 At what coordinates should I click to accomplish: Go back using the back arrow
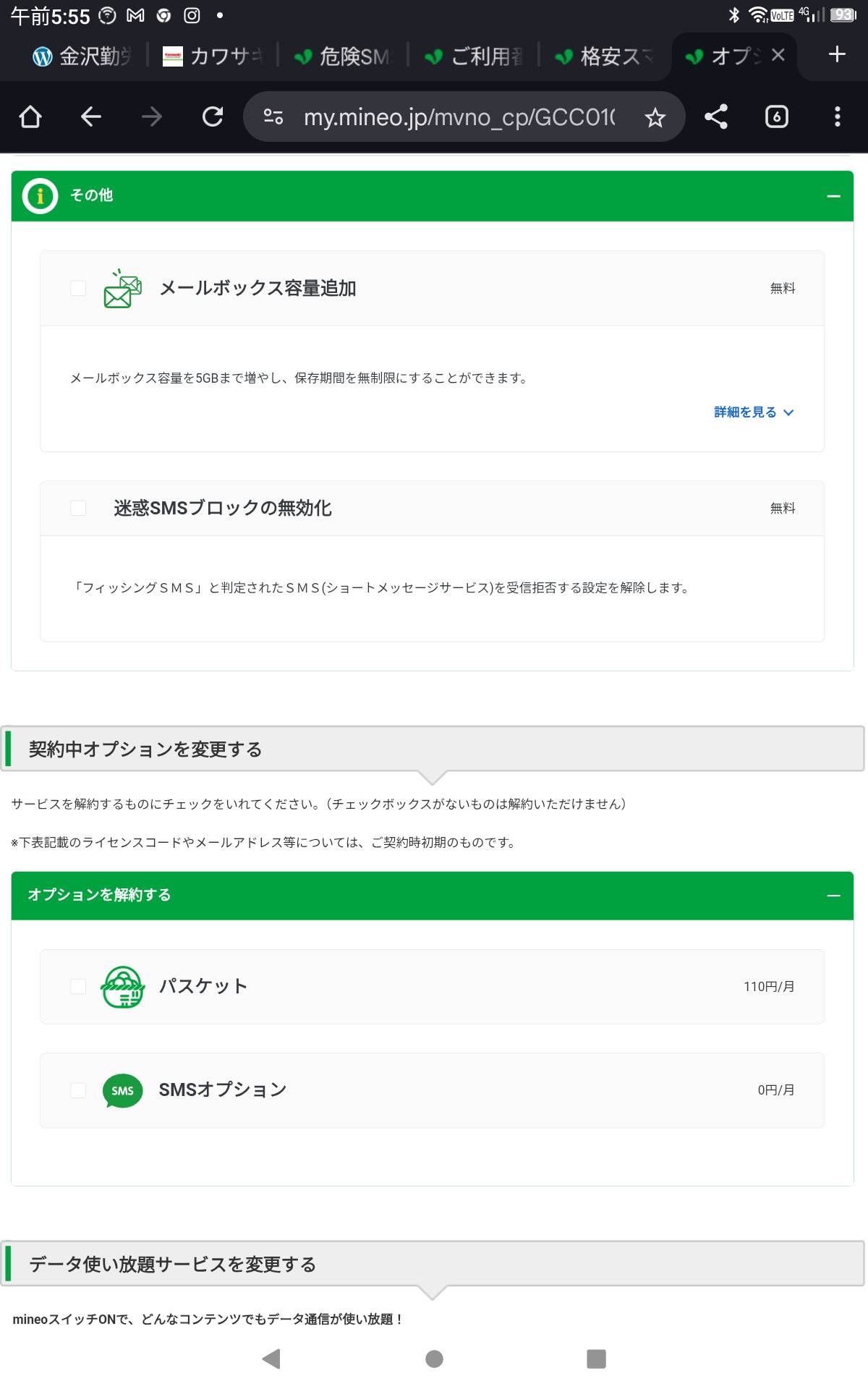click(x=91, y=116)
